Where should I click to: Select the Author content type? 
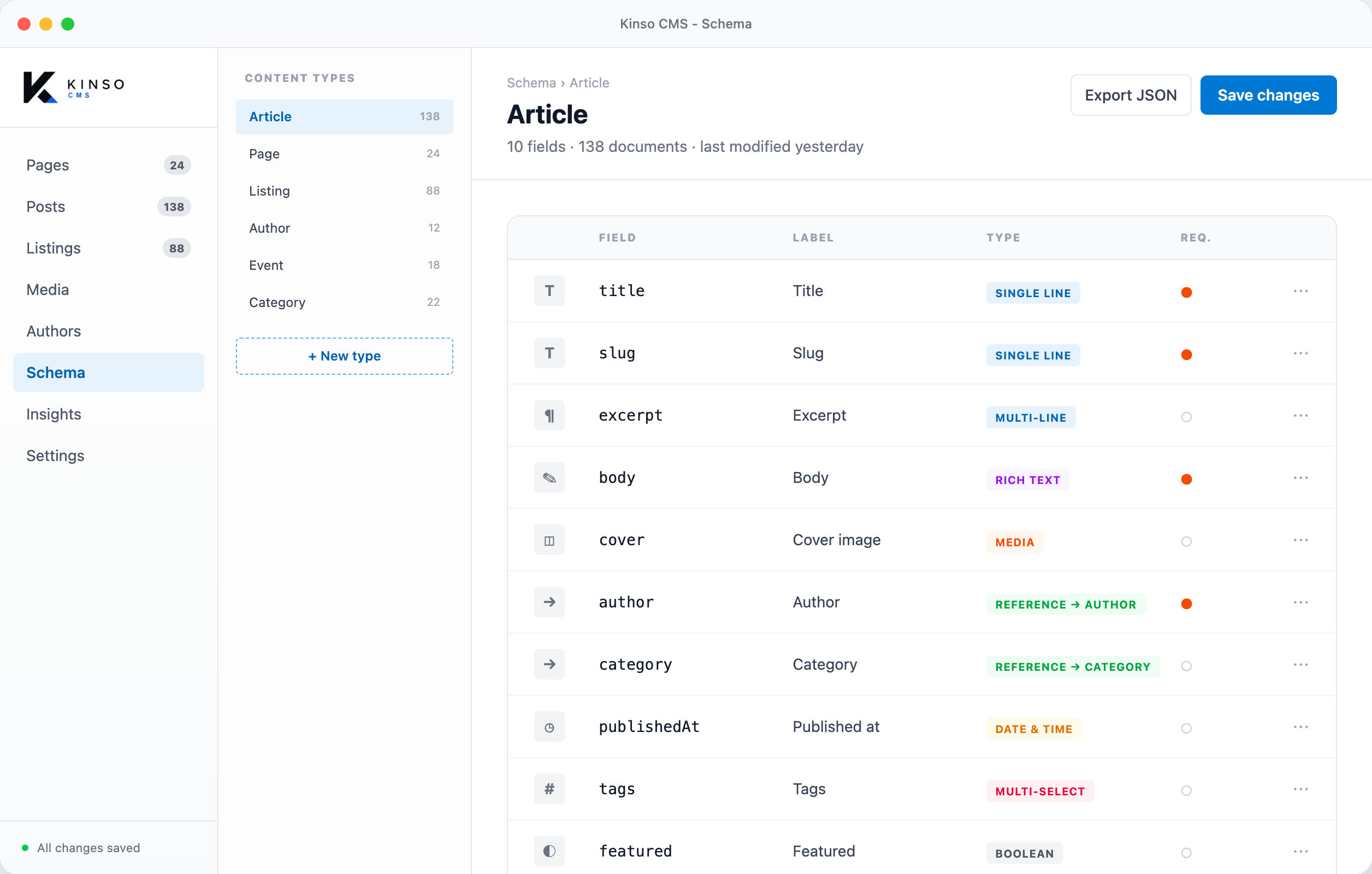[344, 228]
